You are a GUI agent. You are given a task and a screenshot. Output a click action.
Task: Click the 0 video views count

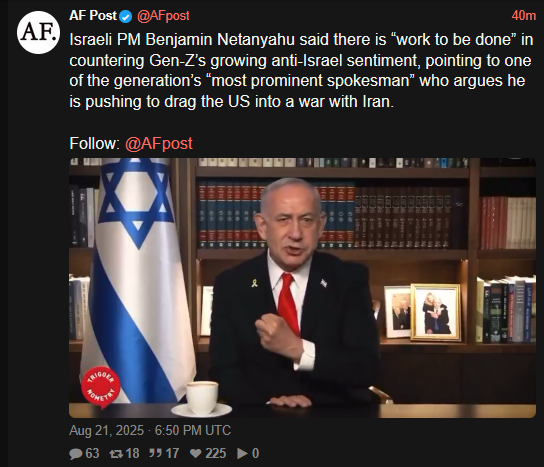coord(255,453)
